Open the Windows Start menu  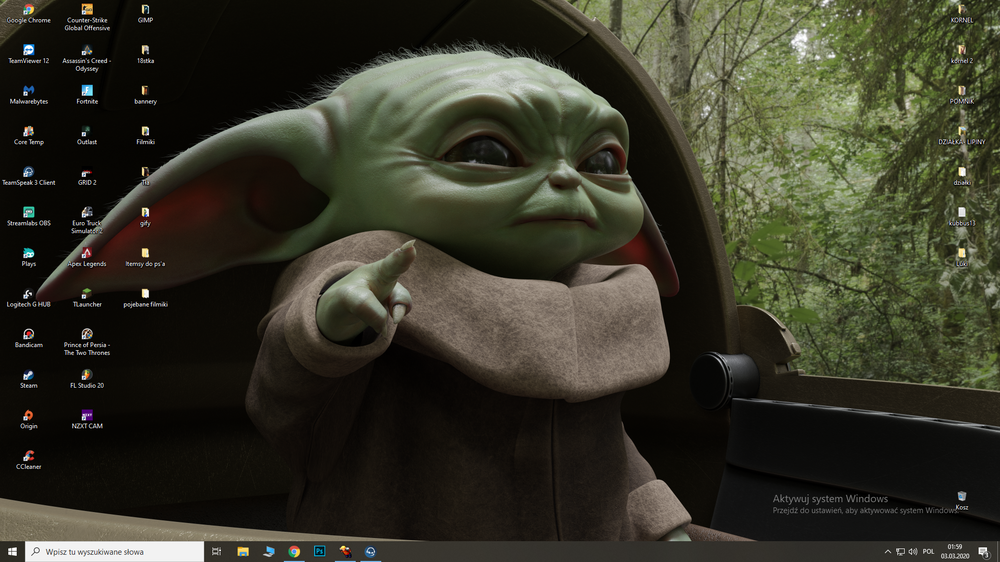click(12, 552)
